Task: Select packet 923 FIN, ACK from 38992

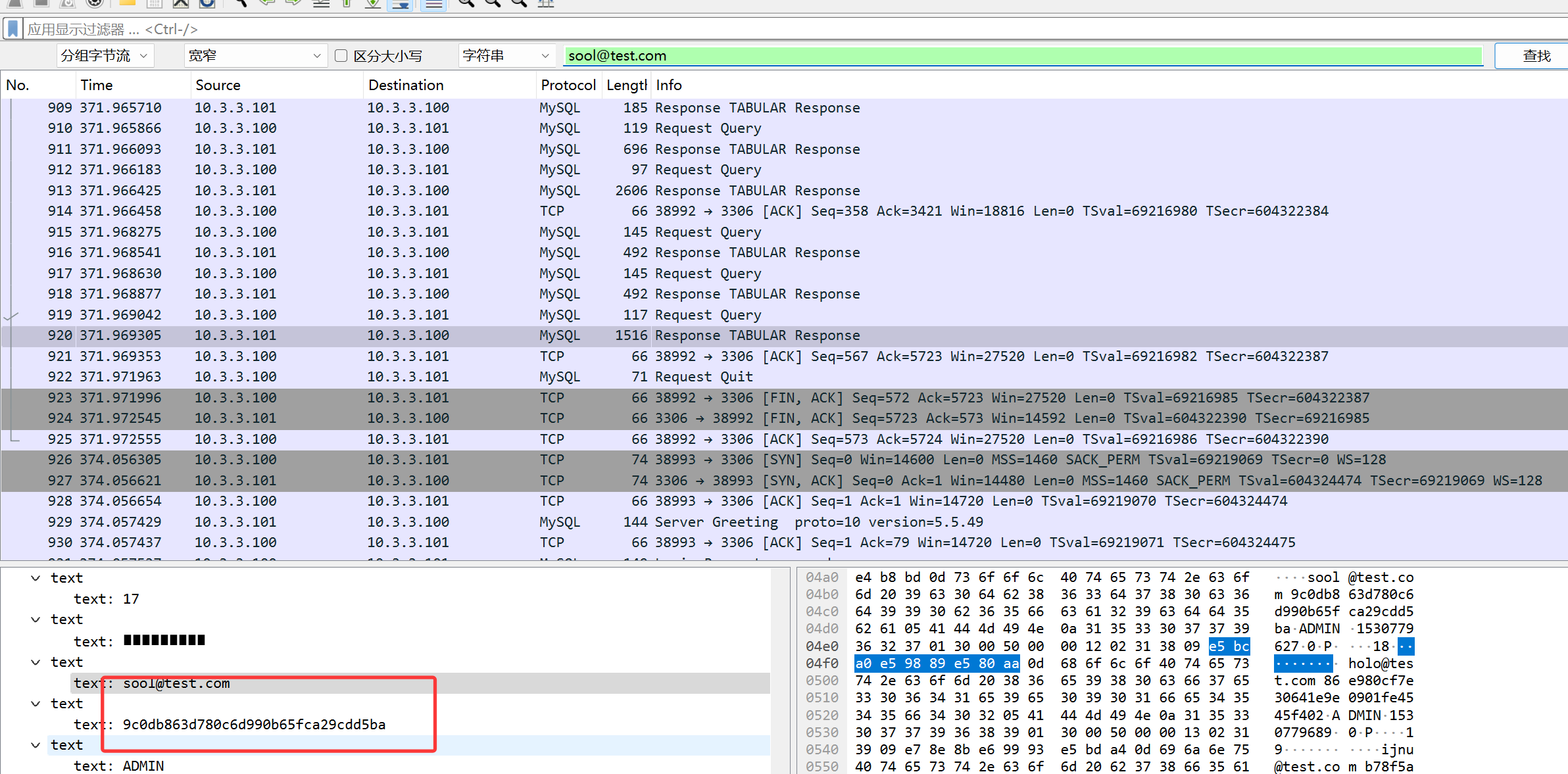Action: [x=784, y=398]
